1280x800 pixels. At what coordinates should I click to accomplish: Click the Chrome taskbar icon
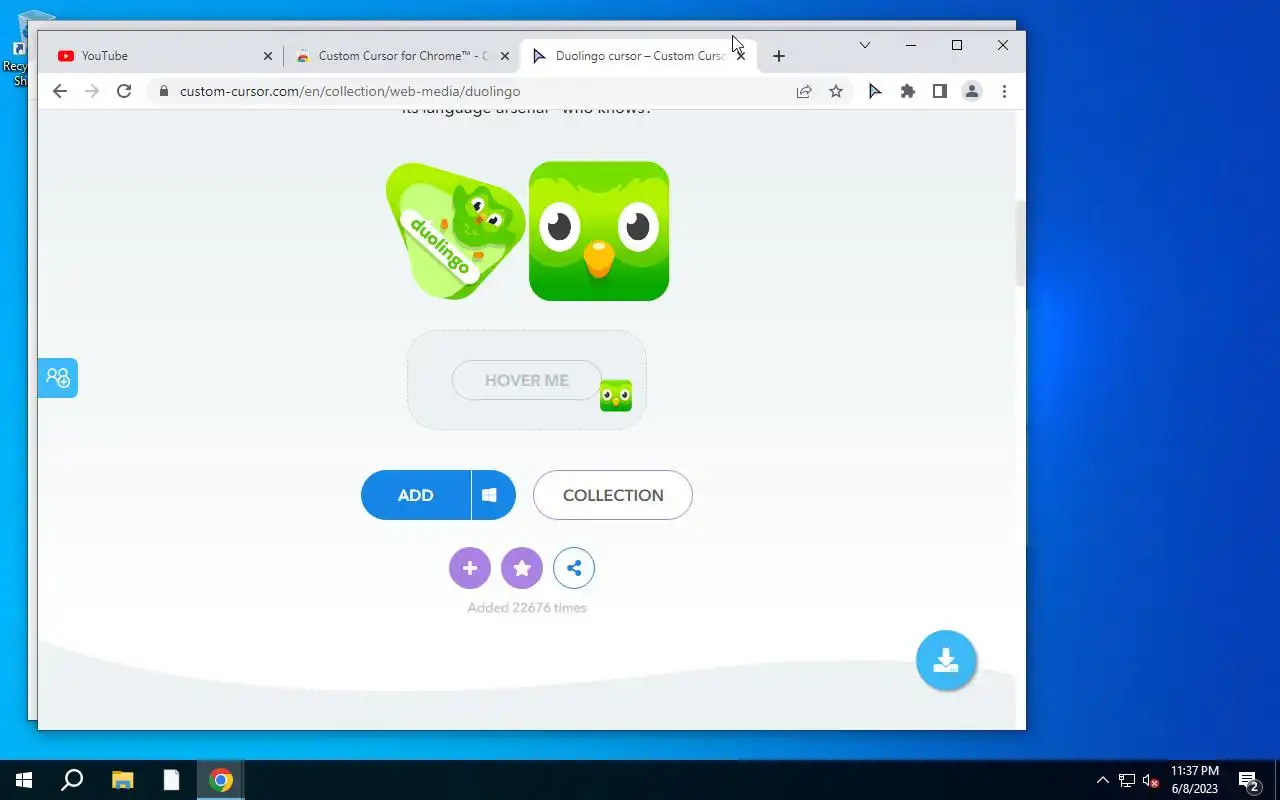click(x=221, y=780)
